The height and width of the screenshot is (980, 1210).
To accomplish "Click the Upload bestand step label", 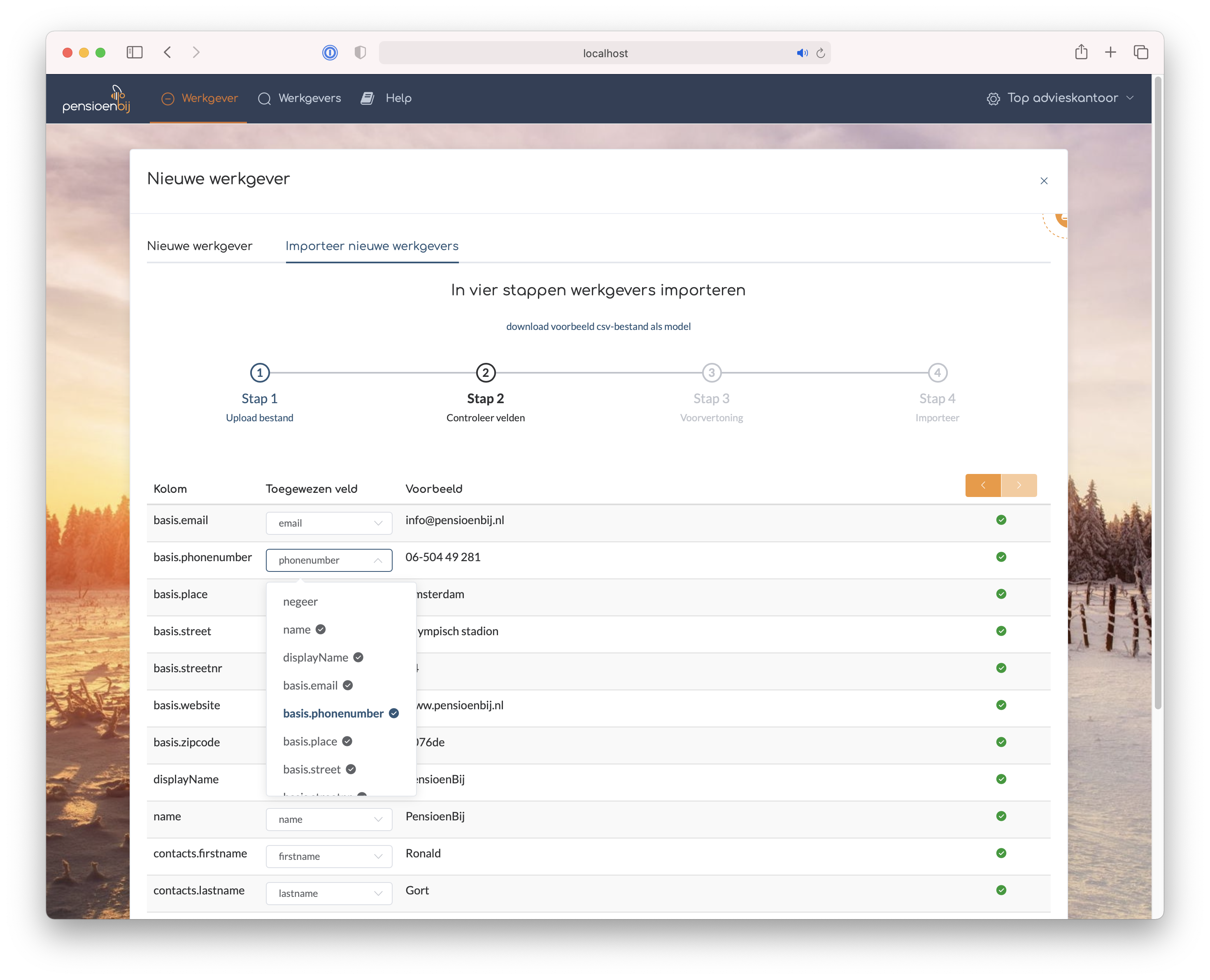I will 260,418.
